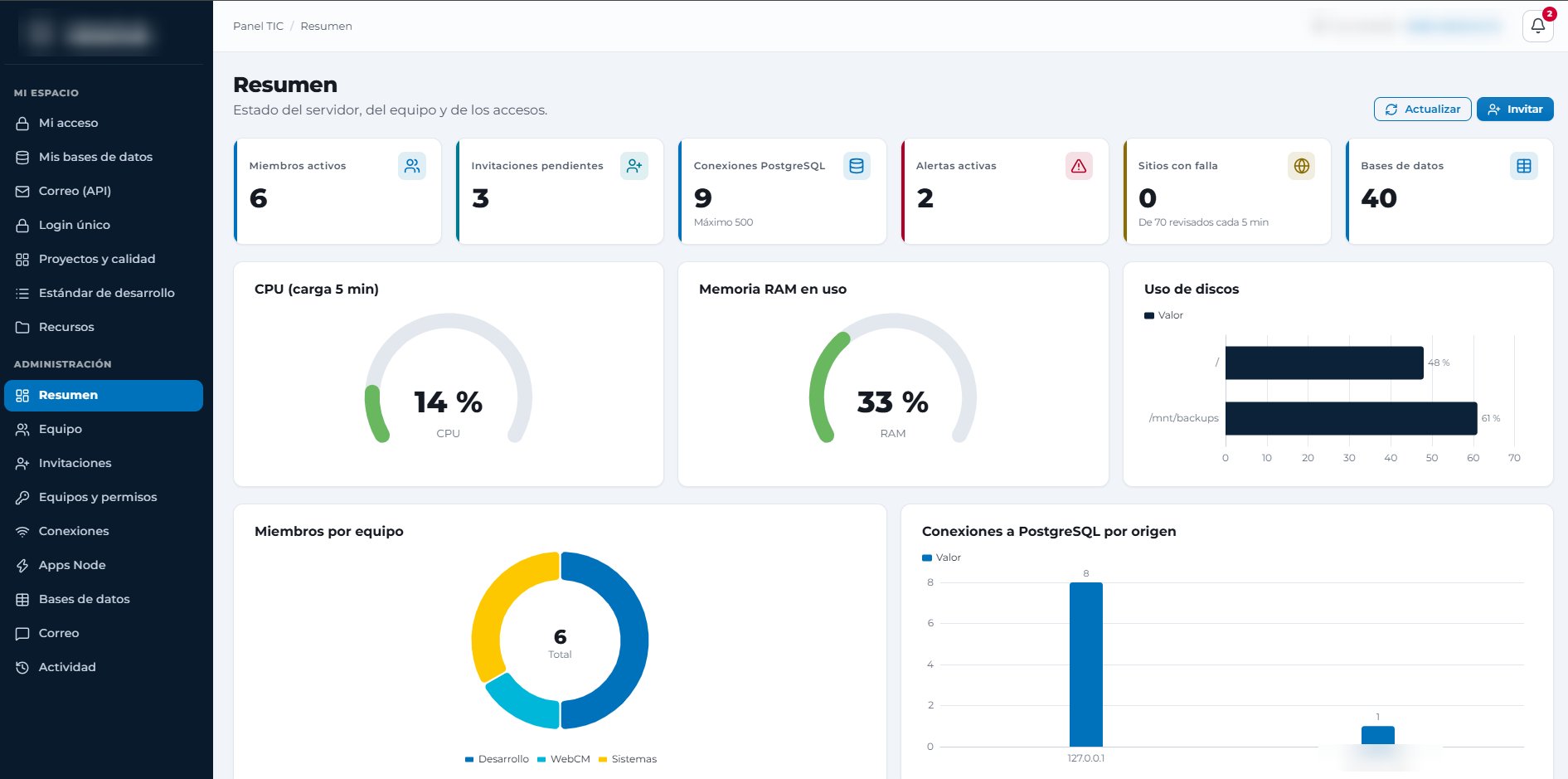Click the folder icon beside Recursos
This screenshot has height=779, width=1568.
[22, 327]
